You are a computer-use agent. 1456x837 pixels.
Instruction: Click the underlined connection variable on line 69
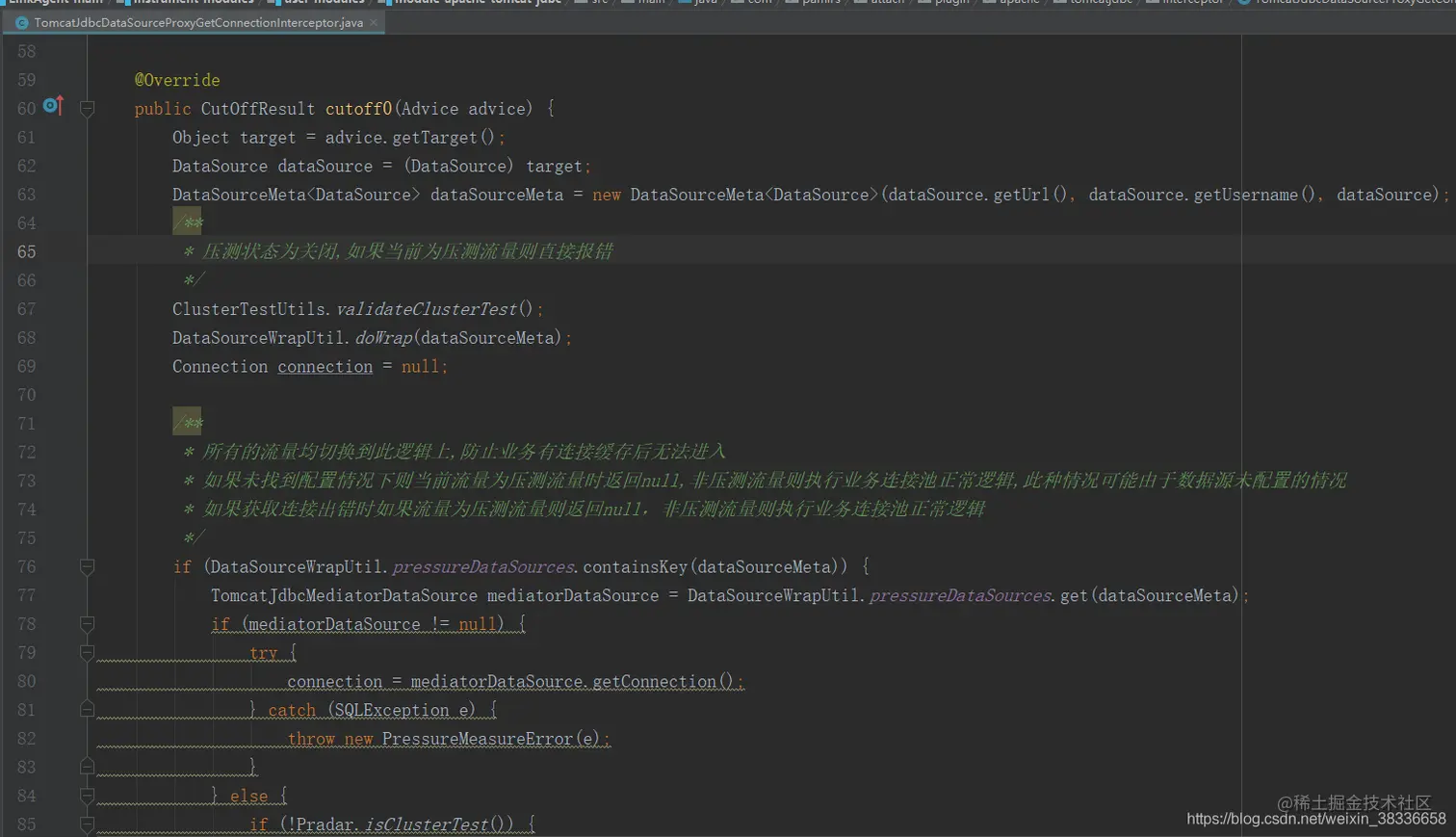325,367
